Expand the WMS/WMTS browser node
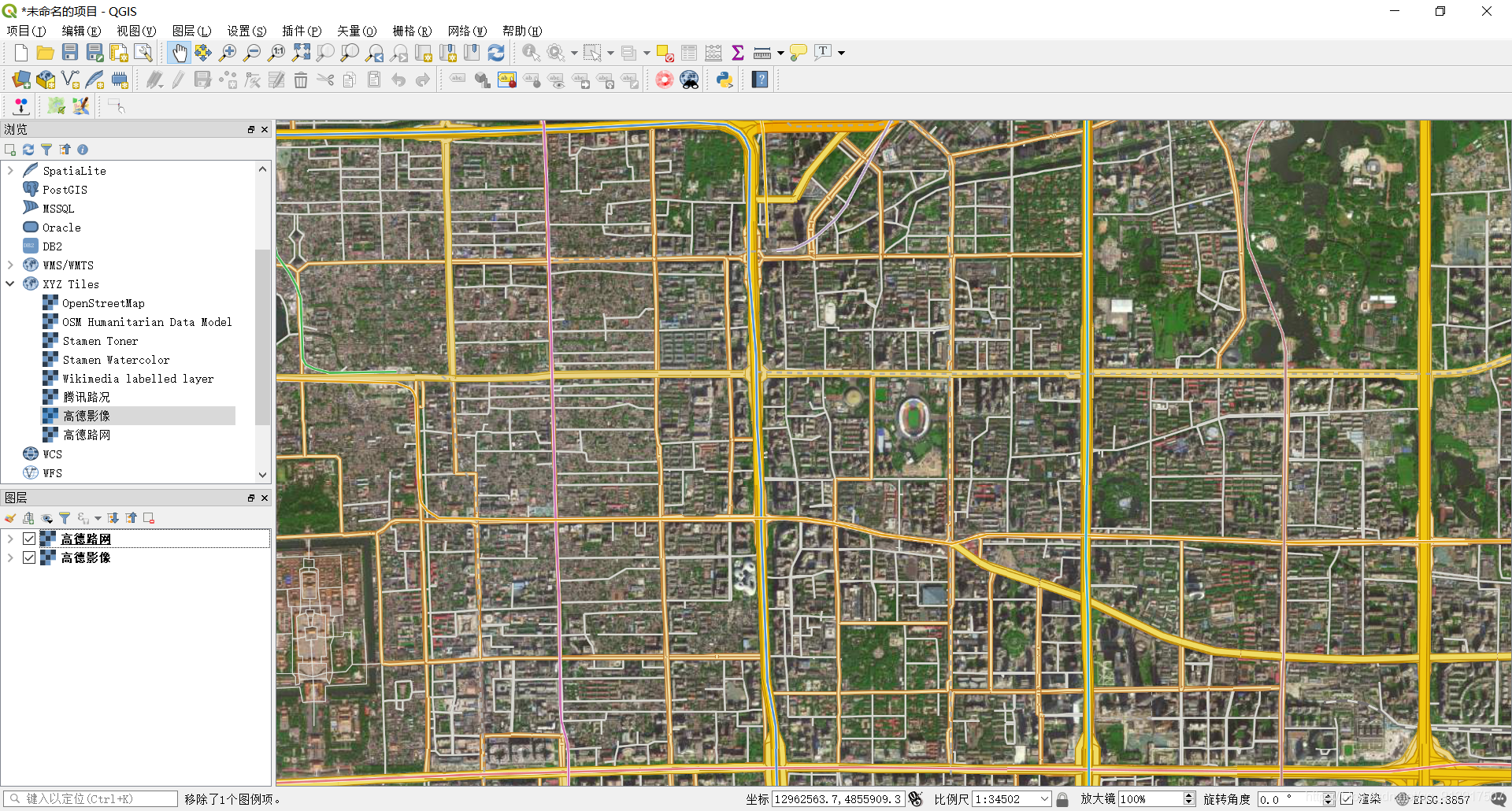Viewport: 1512px width, 811px height. pos(10,265)
